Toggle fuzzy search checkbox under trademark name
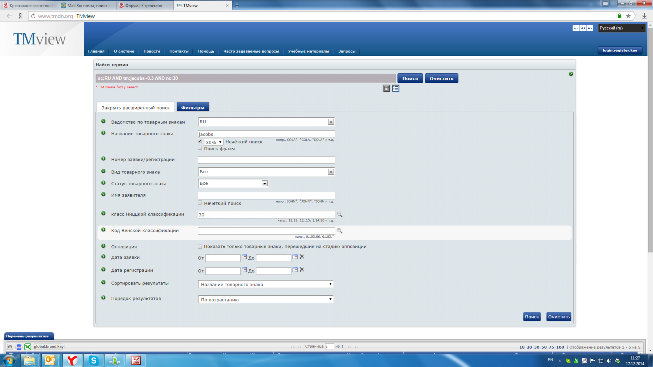Viewport: 653px width, 367px height. (x=200, y=142)
